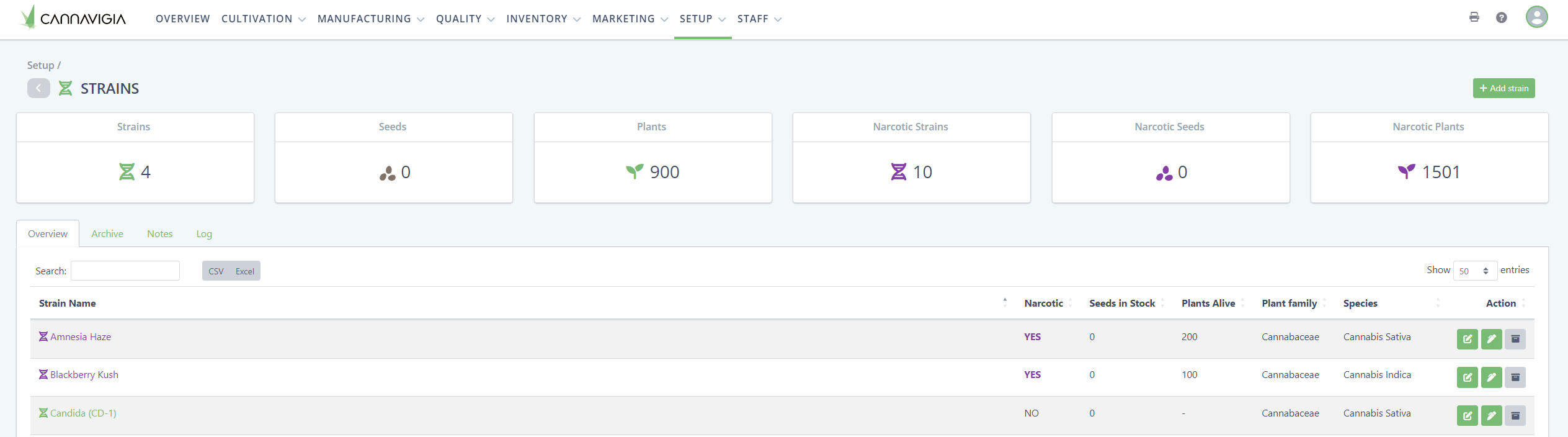Image resolution: width=1568 pixels, height=437 pixels.
Task: Archive the Blackberry Kush strain
Action: pyautogui.click(x=1515, y=377)
